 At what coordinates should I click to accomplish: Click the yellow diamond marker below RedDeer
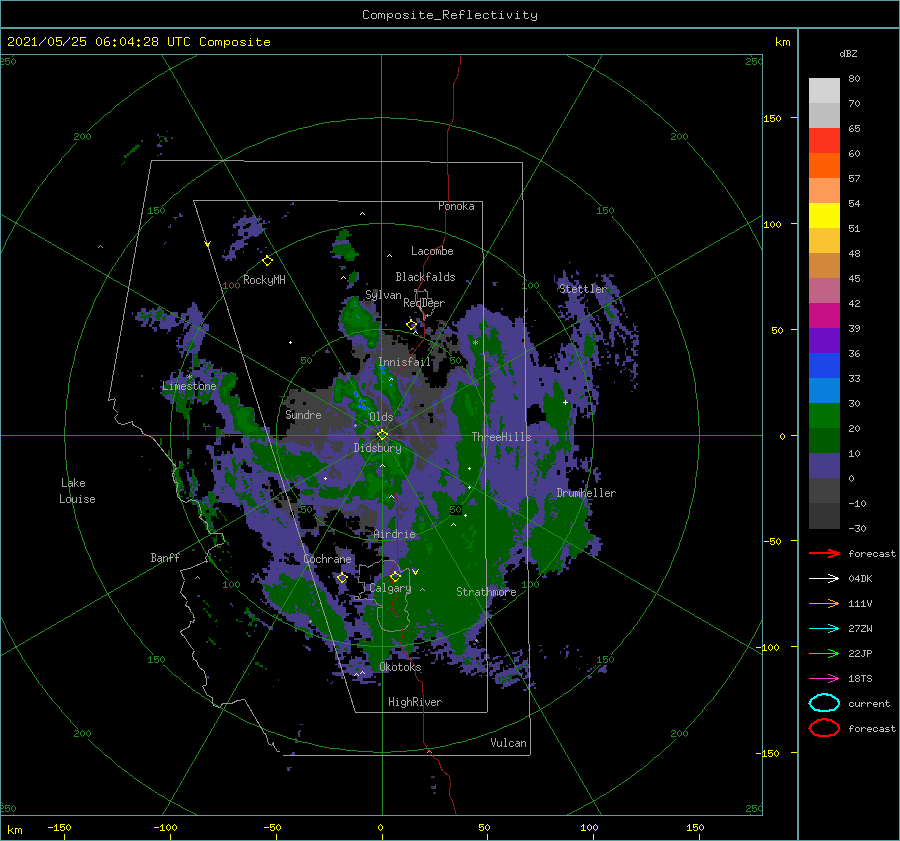[x=411, y=325]
